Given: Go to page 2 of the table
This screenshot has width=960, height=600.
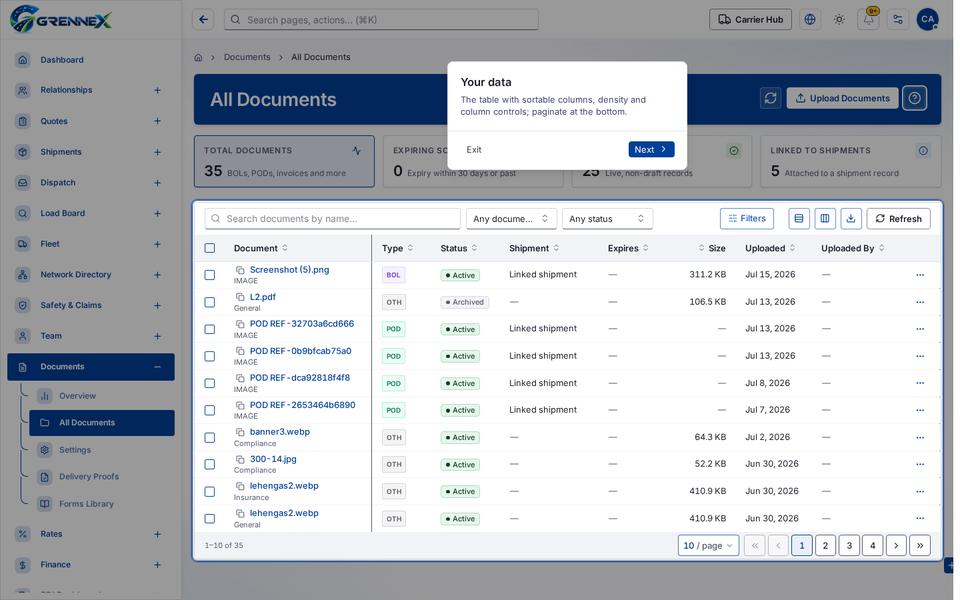Looking at the screenshot, I should 825,546.
